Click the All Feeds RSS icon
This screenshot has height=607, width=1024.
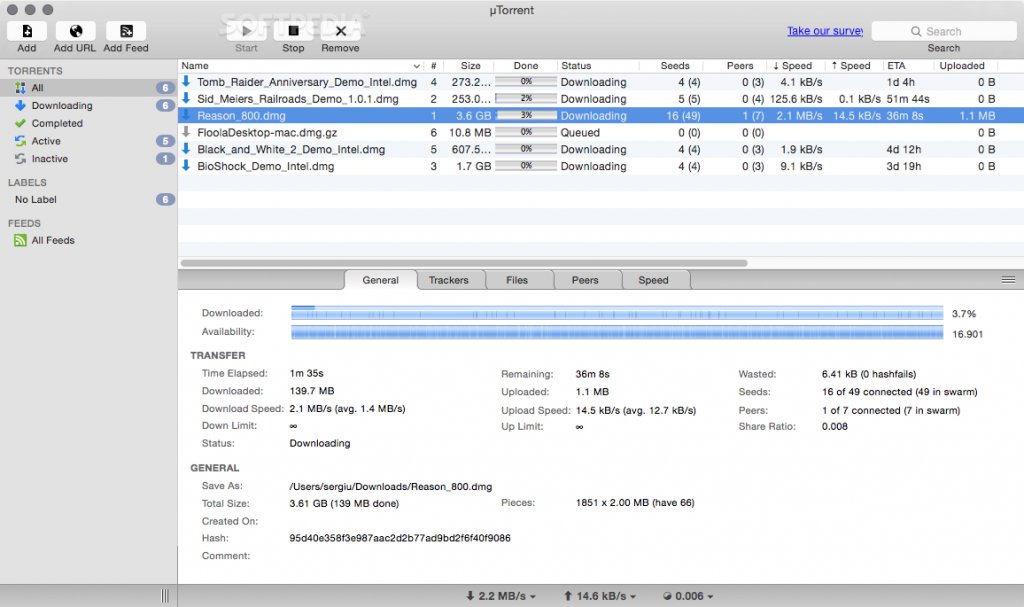(20, 240)
